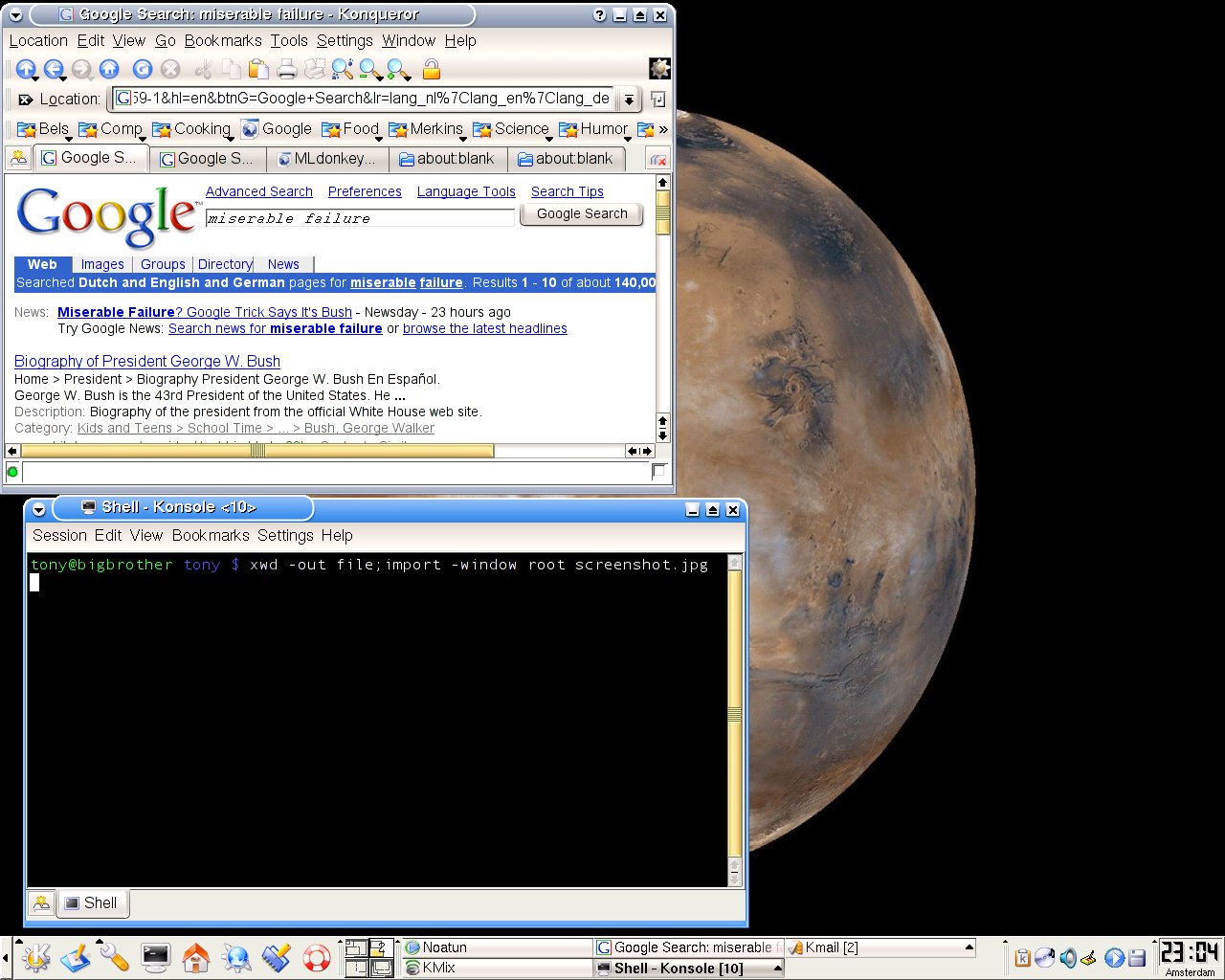
Task: Open the Miserable Failure Newsday news link
Action: (x=205, y=312)
